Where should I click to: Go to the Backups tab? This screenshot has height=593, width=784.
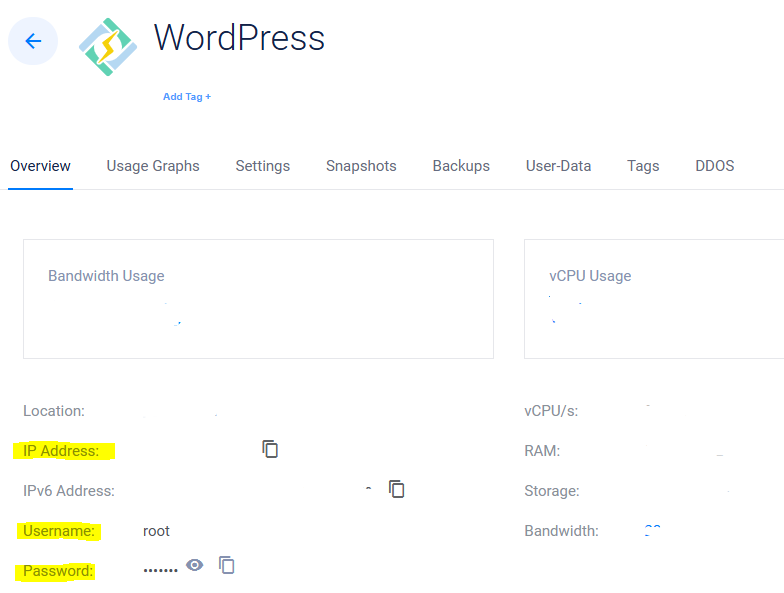461,166
